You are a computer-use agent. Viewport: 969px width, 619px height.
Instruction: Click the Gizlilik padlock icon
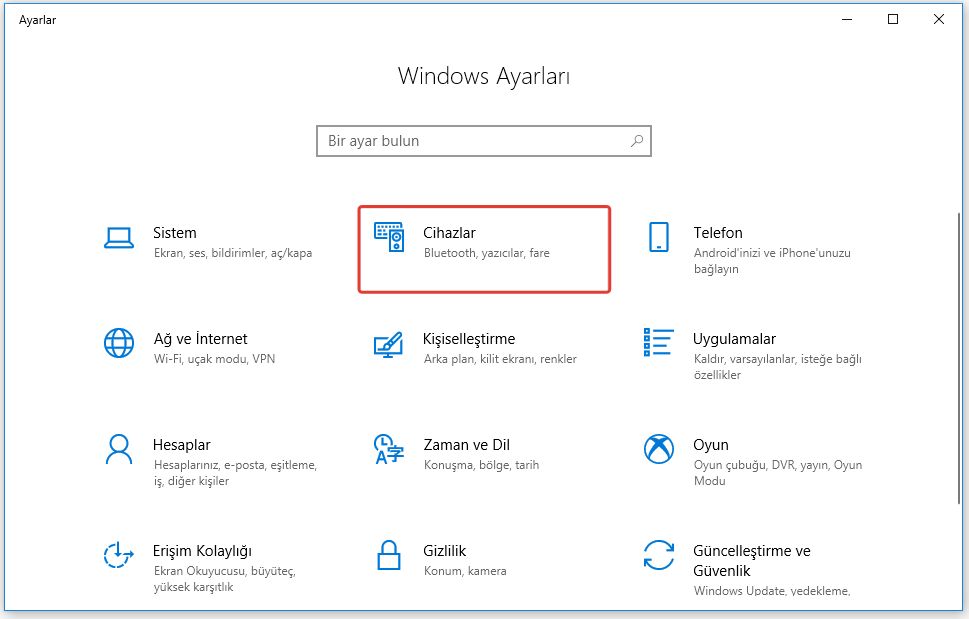pos(388,555)
